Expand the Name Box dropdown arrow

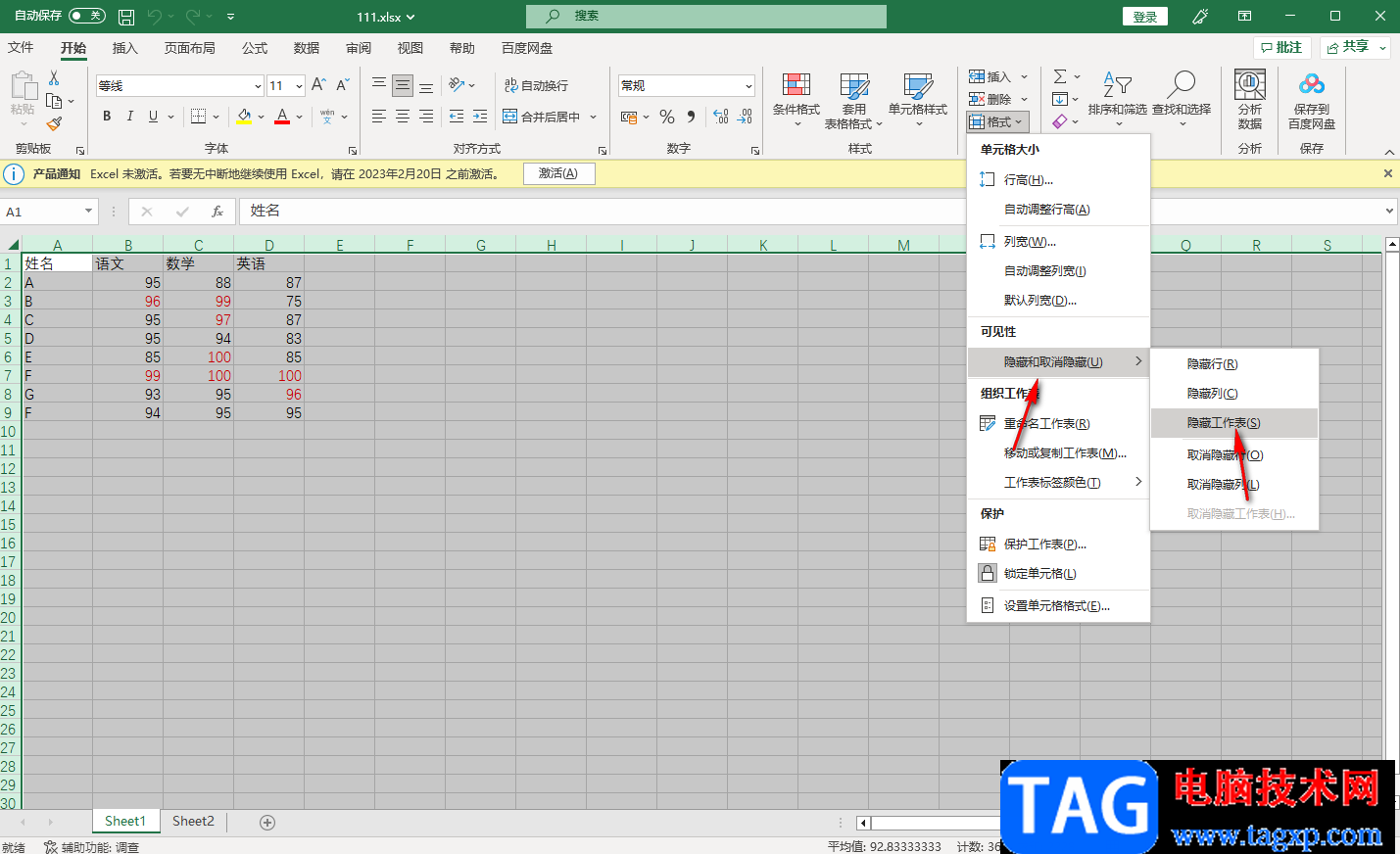pyautogui.click(x=88, y=212)
